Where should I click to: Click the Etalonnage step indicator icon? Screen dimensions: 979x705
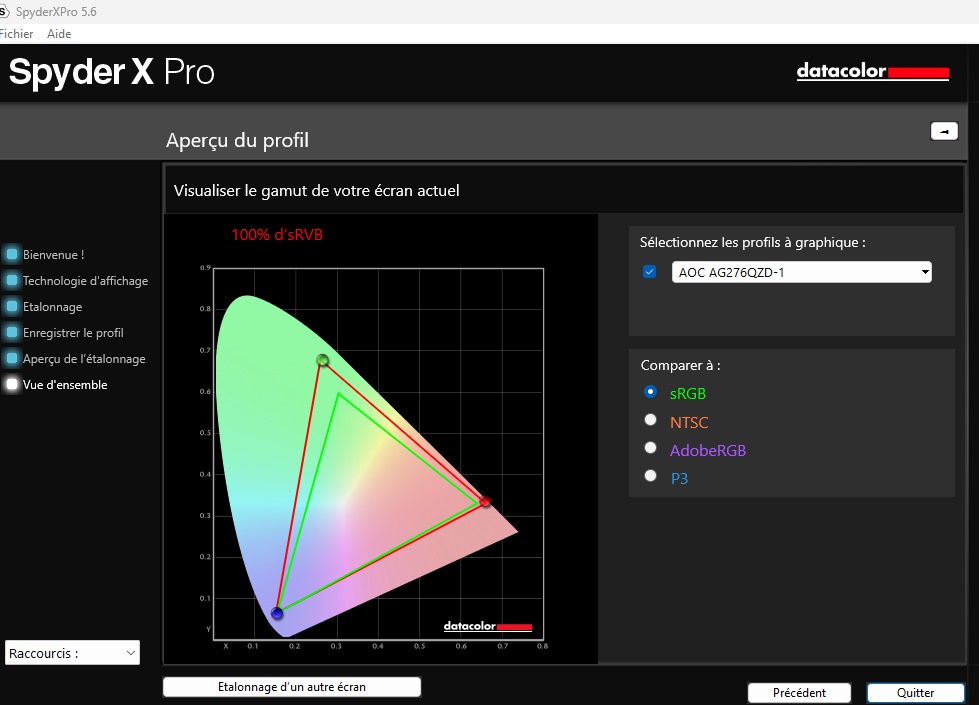pos(12,307)
